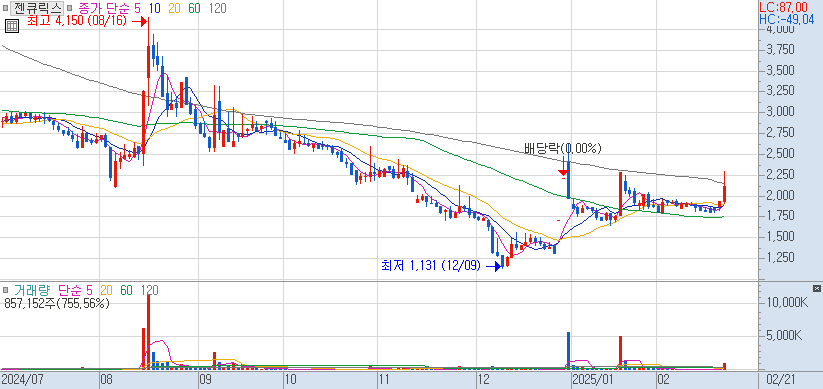Toggle the small square before 종가 단순
823x389 pixels.
pos(69,8)
